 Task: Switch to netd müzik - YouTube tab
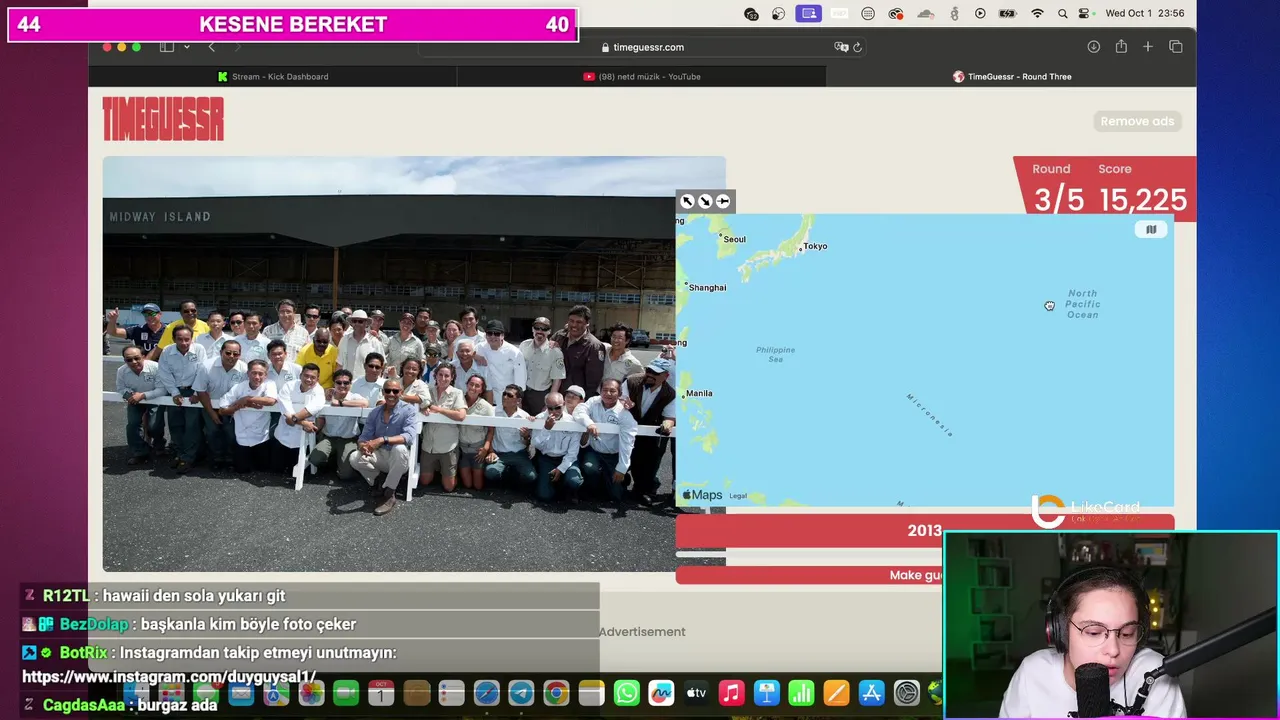pos(642,76)
